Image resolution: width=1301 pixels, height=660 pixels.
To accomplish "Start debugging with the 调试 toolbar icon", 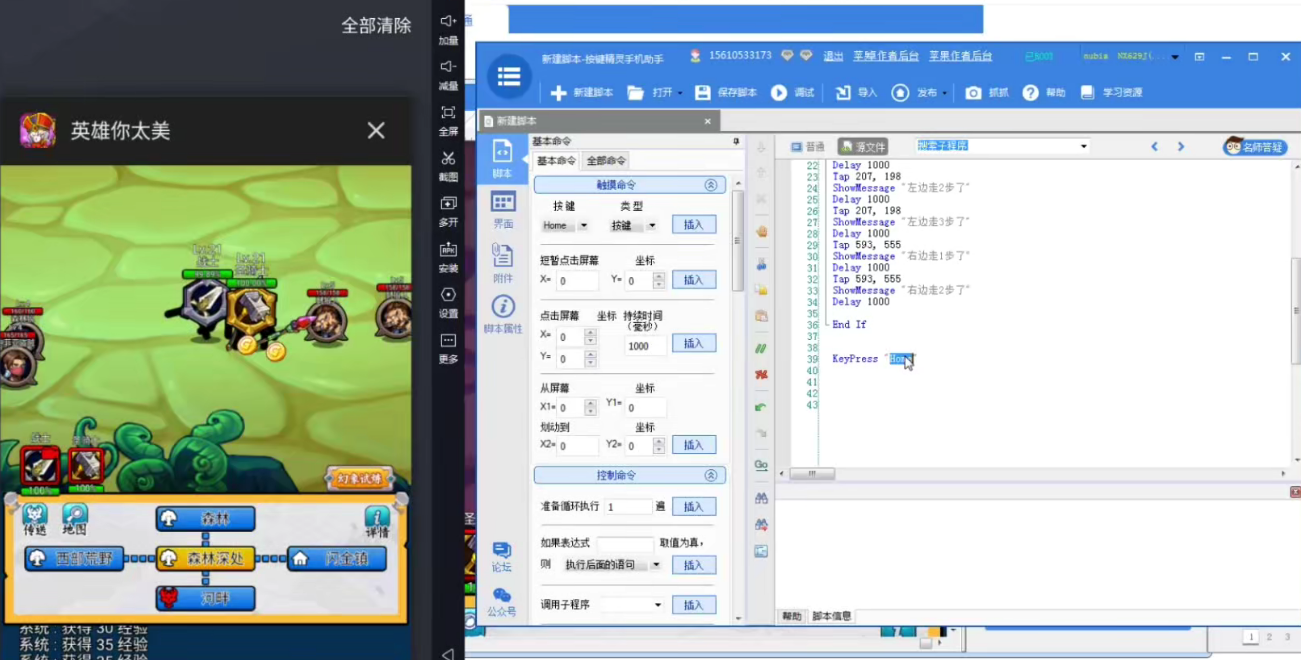I will coord(790,94).
